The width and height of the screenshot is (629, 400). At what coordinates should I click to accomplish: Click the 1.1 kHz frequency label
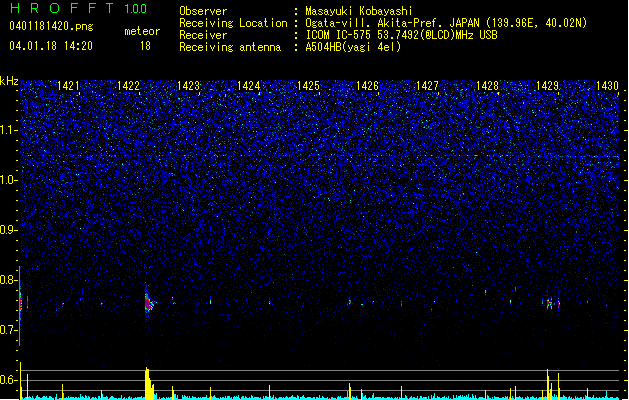tap(9, 130)
